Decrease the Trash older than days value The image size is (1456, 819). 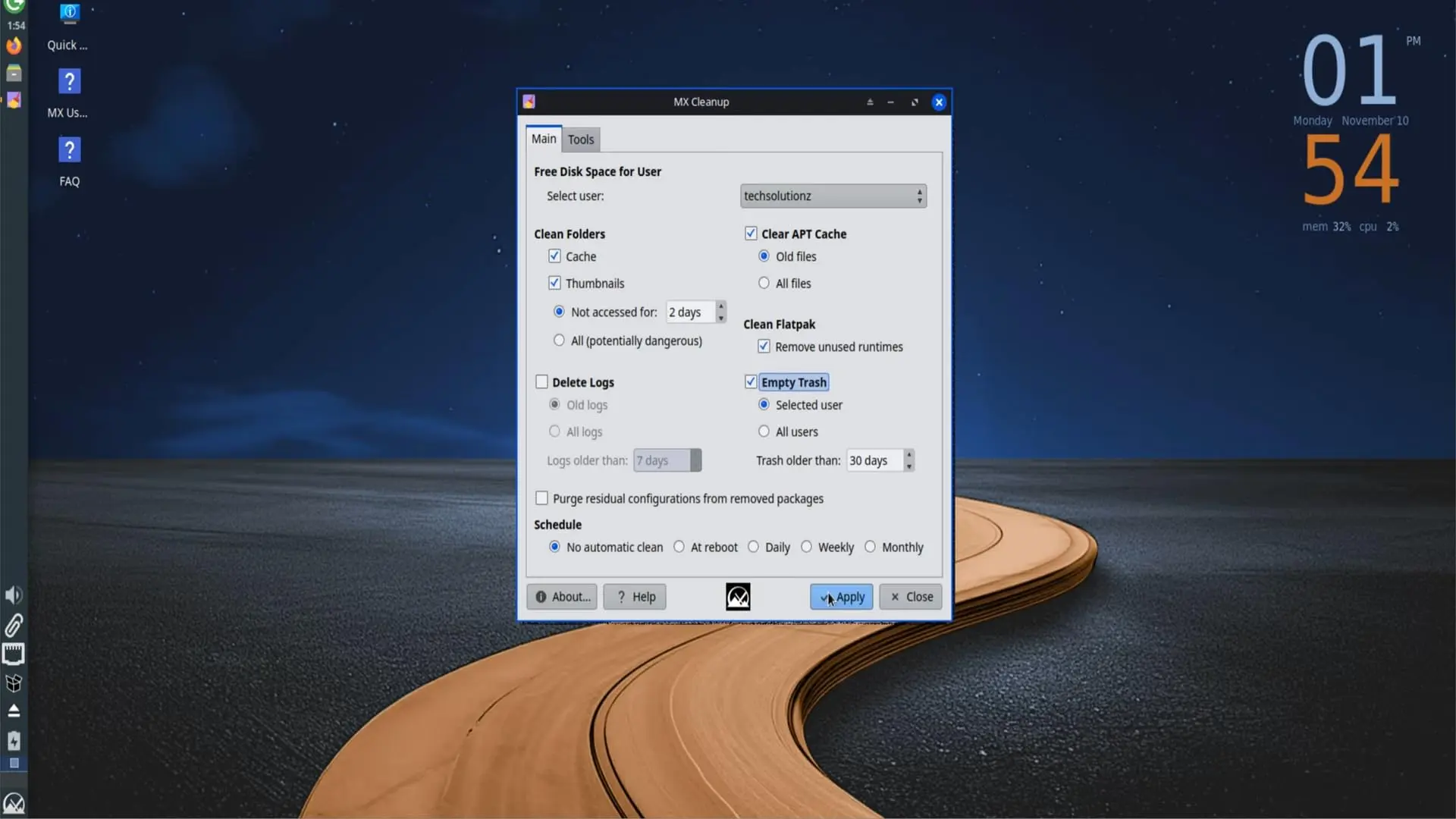[x=908, y=466]
